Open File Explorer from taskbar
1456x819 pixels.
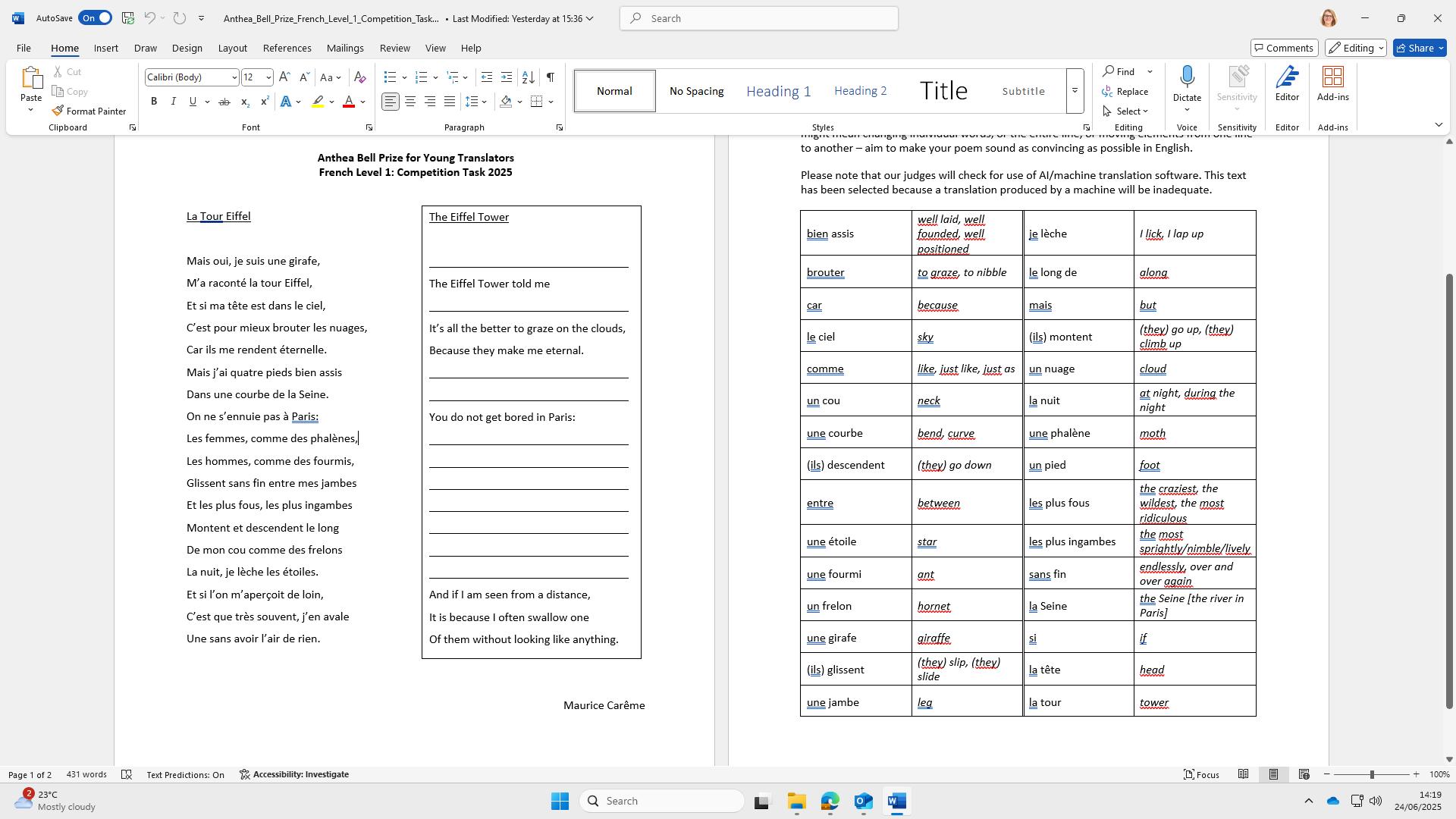tap(796, 802)
